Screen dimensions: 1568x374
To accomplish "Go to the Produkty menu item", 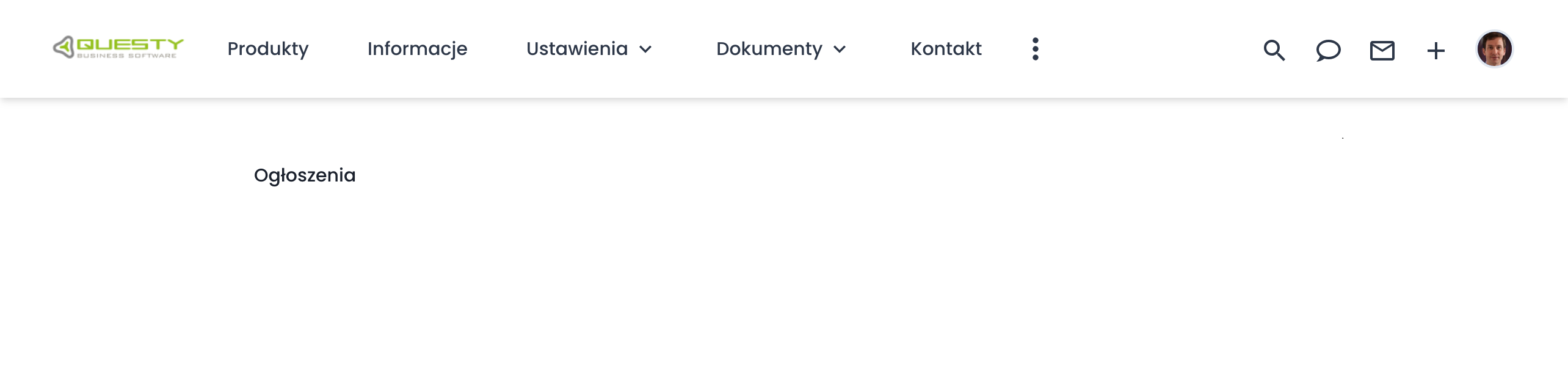I will click(x=267, y=49).
